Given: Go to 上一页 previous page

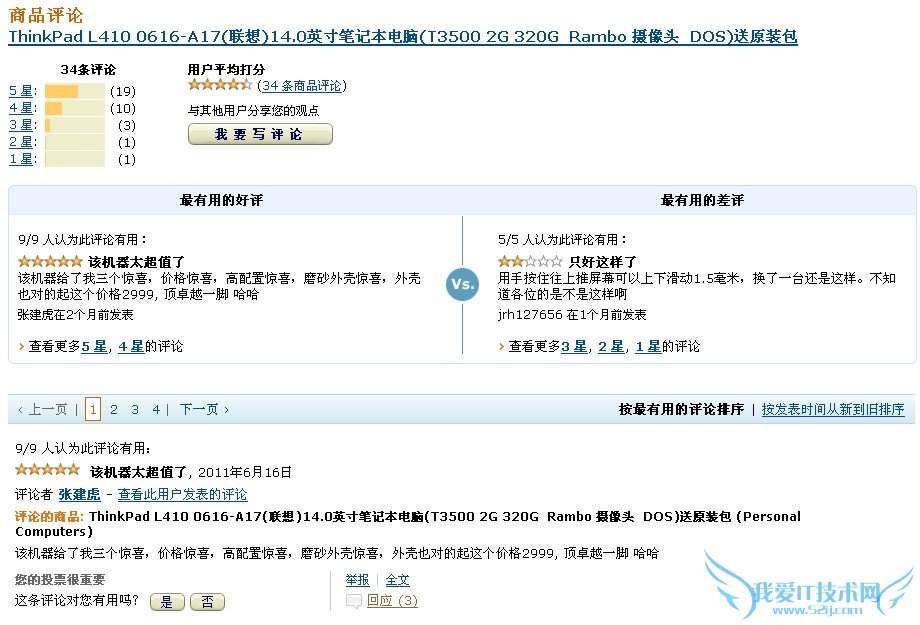Looking at the screenshot, I should [43, 409].
